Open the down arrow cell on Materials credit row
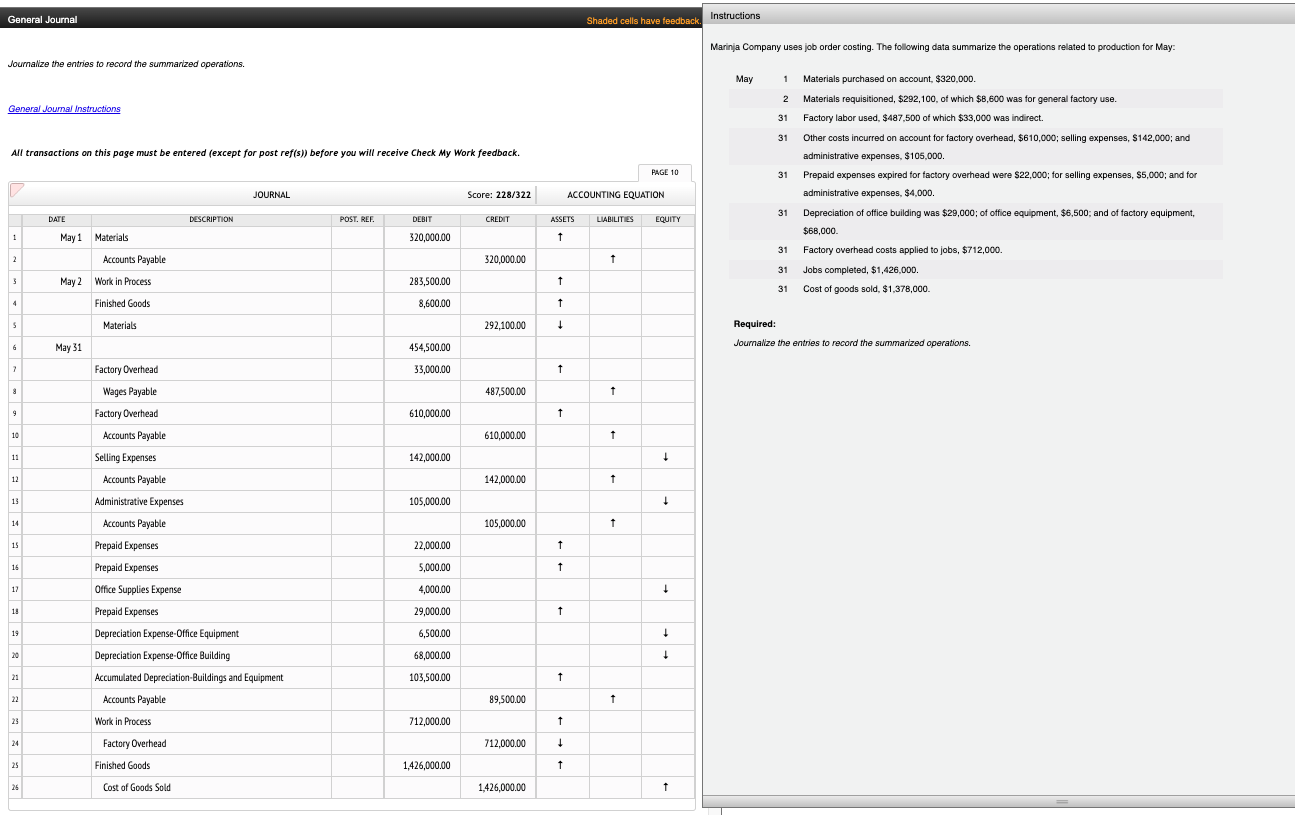 [561, 325]
